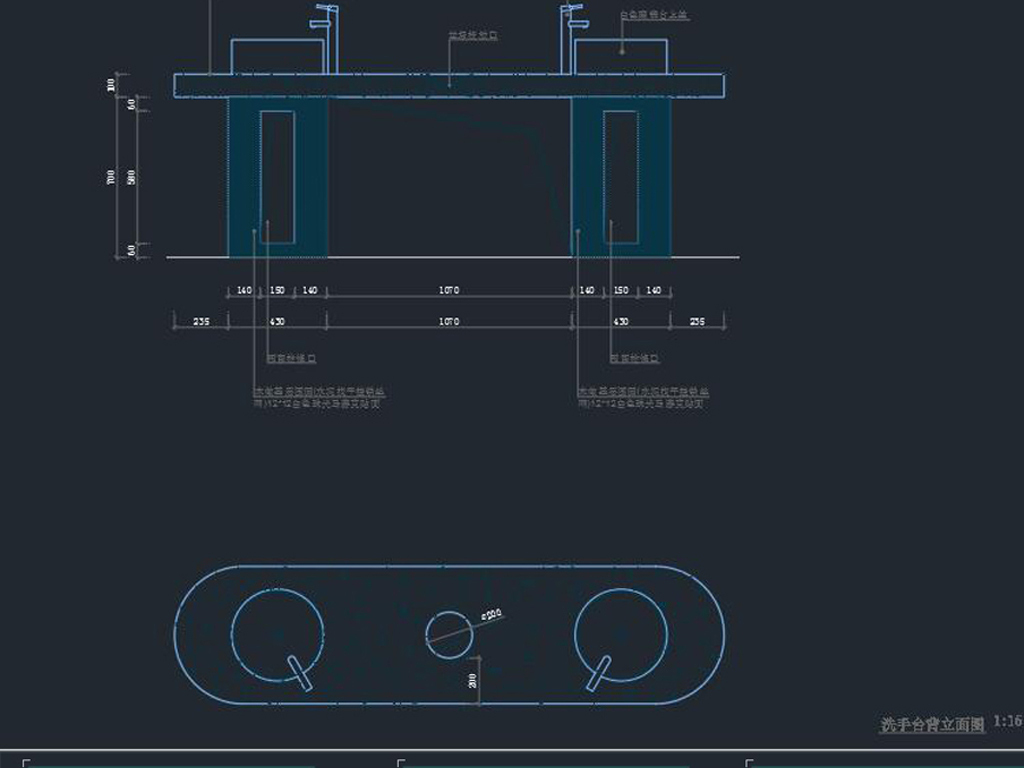Image resolution: width=1024 pixels, height=768 pixels.
Task: Select the 100 countertop thickness dimension
Action: (x=111, y=85)
